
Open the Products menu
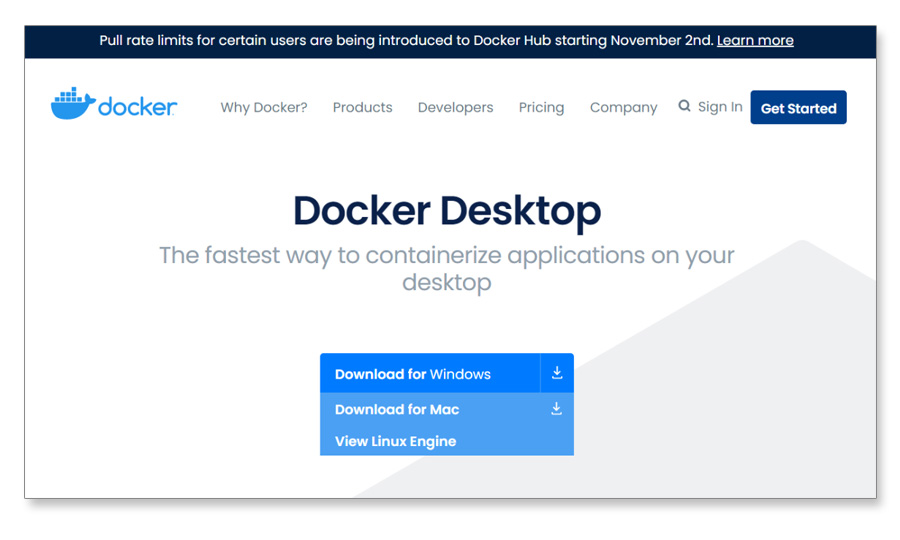pyautogui.click(x=363, y=107)
